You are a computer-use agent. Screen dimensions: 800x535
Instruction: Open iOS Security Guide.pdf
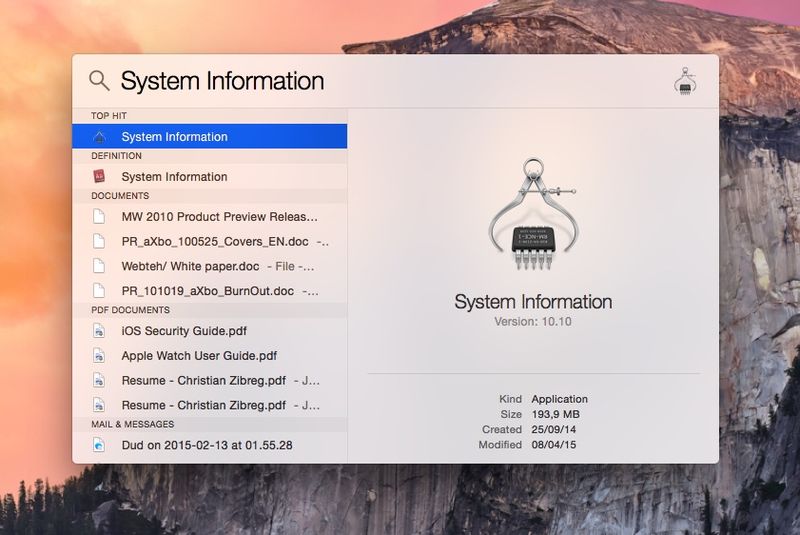(x=210, y=331)
